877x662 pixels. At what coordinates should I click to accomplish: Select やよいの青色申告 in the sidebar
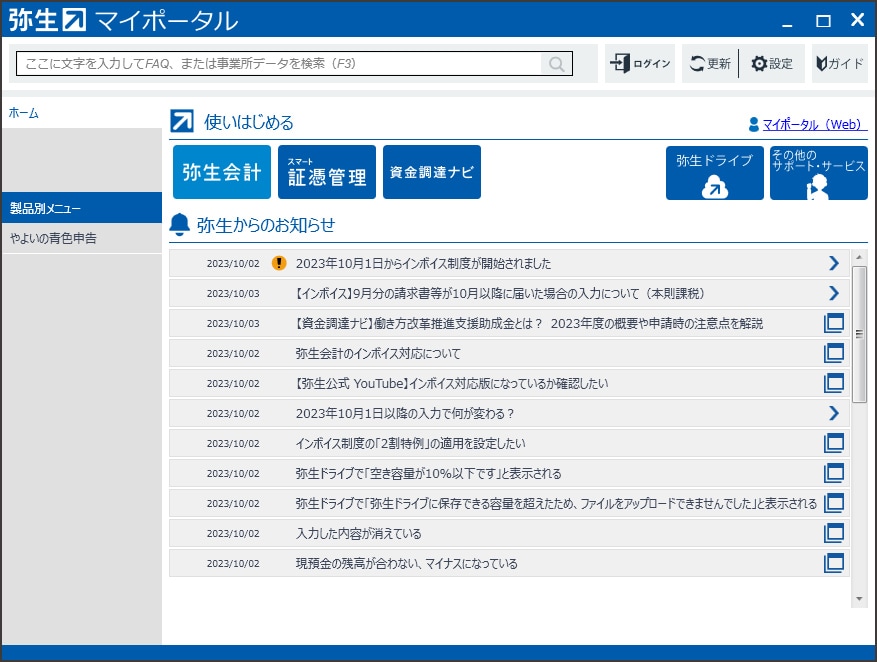(82, 238)
